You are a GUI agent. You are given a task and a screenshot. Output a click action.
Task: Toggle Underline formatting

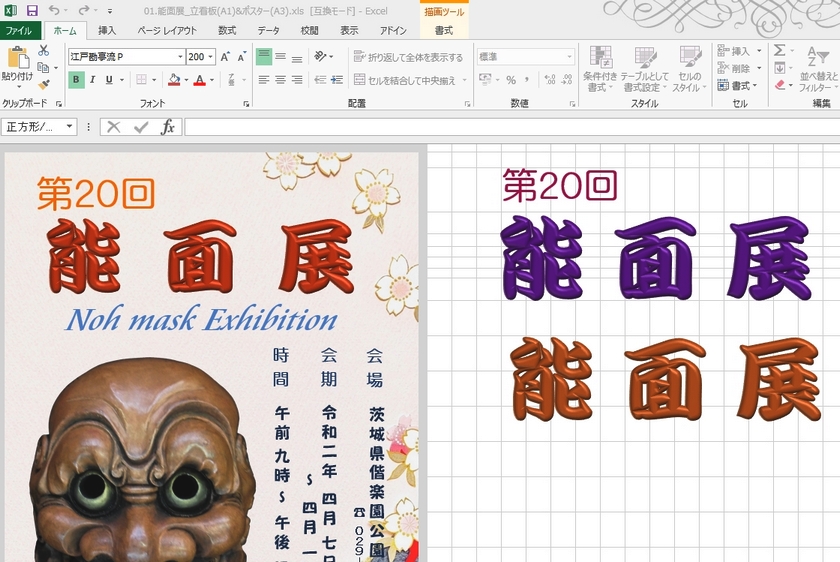pos(109,80)
